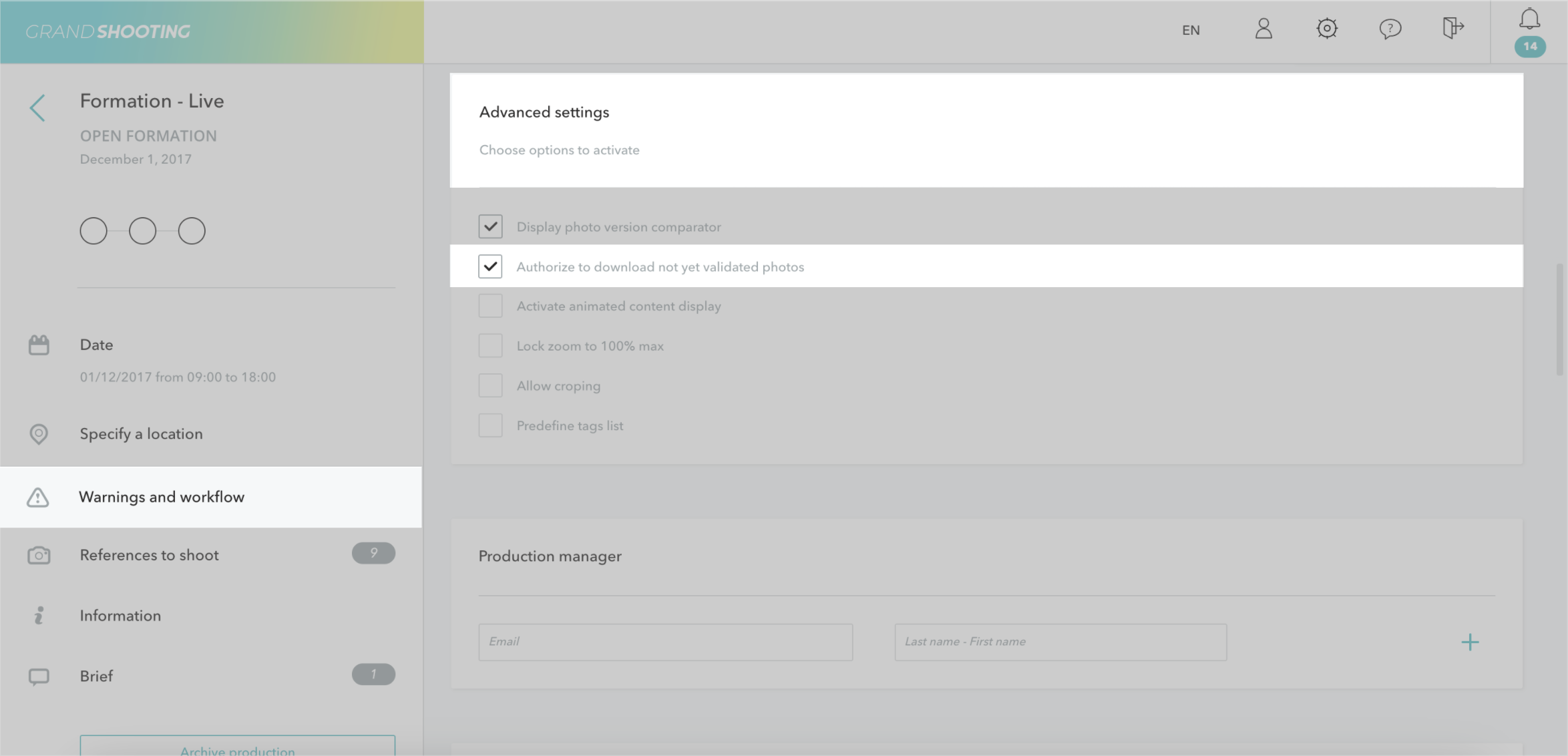Open the user profile icon
The width and height of the screenshot is (1568, 756).
(x=1263, y=29)
